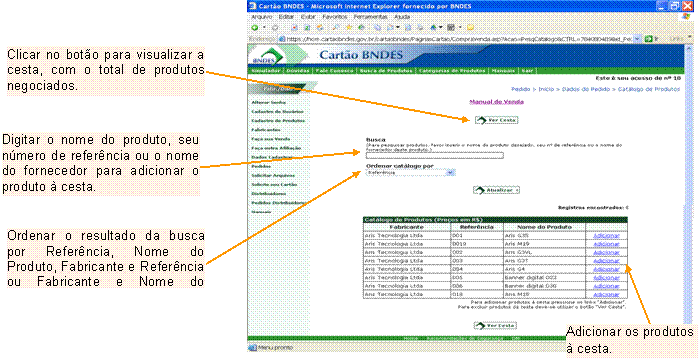Click Faça sua Venda in the sidebar
Image resolution: width=700 pixels, height=361 pixels.
pyautogui.click(x=270, y=139)
